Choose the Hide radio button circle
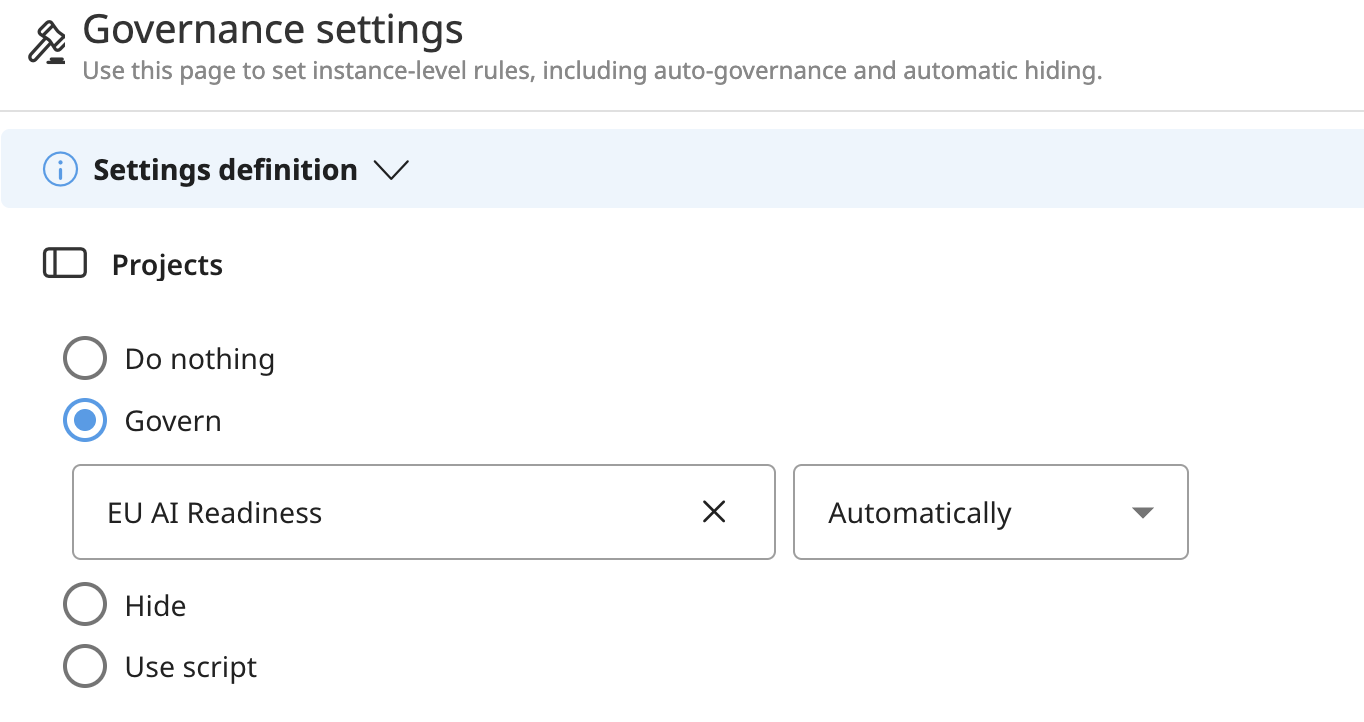This screenshot has width=1364, height=722. [85, 605]
